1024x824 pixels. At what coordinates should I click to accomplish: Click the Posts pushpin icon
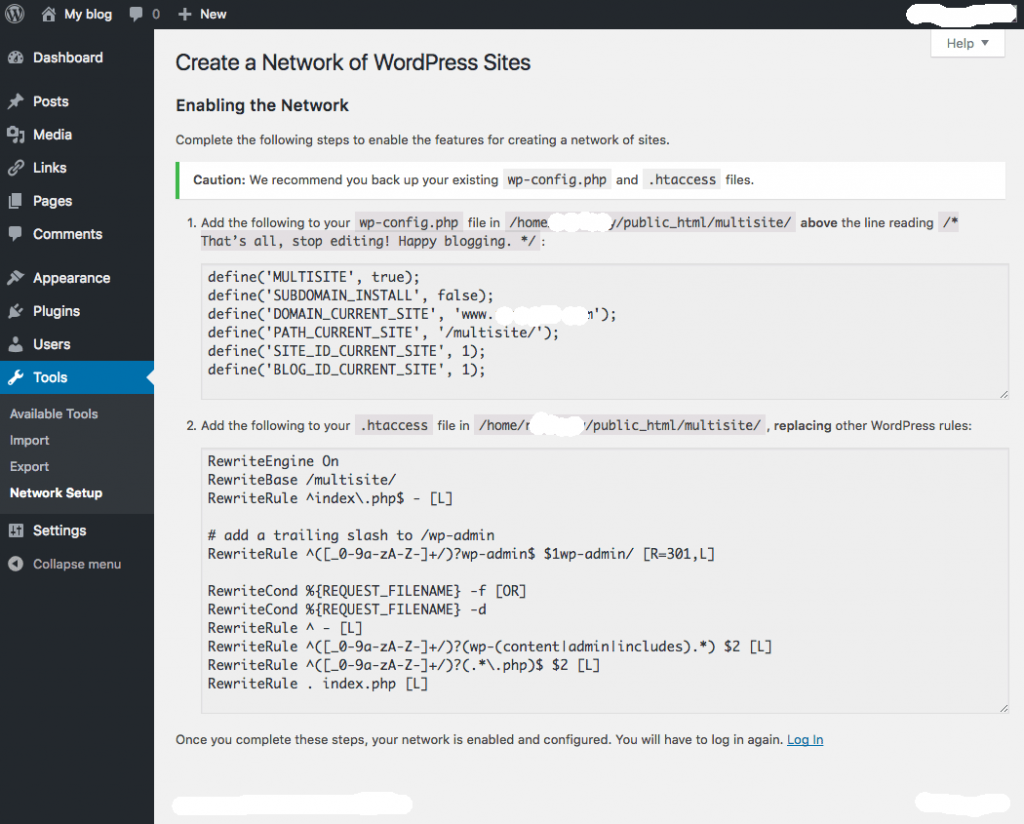click(x=16, y=101)
